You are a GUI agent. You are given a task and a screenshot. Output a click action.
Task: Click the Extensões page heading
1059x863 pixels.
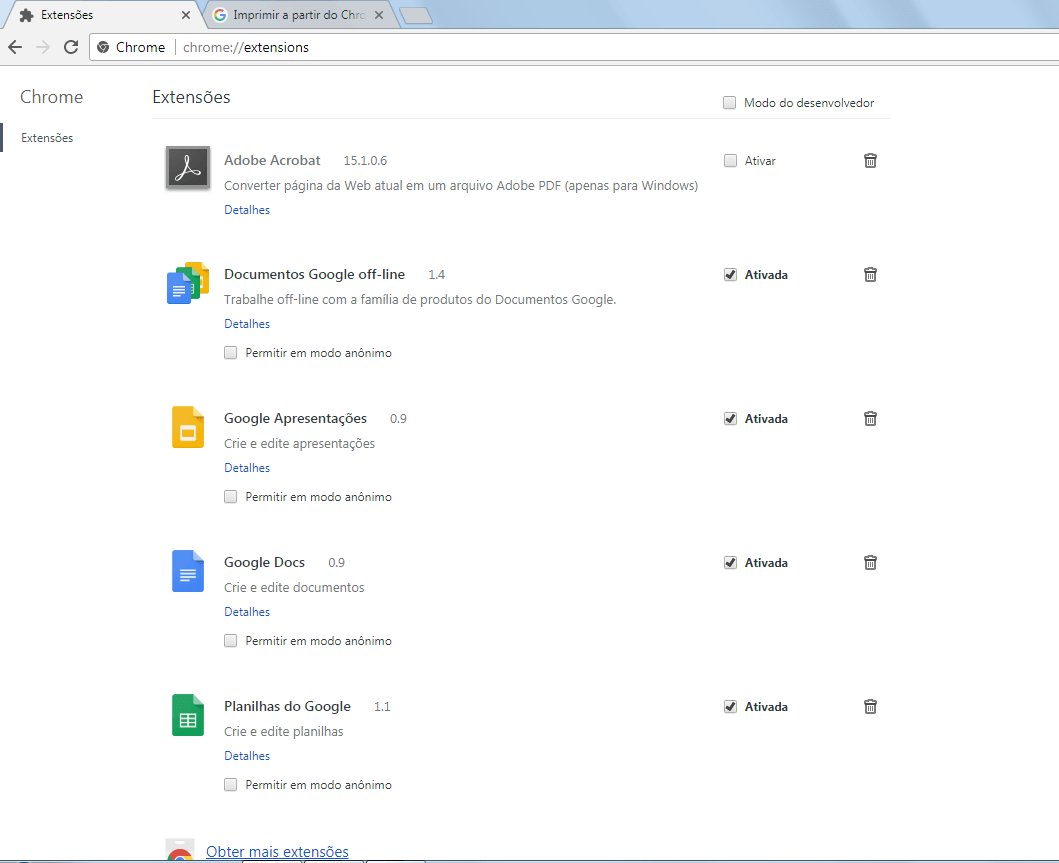point(191,97)
